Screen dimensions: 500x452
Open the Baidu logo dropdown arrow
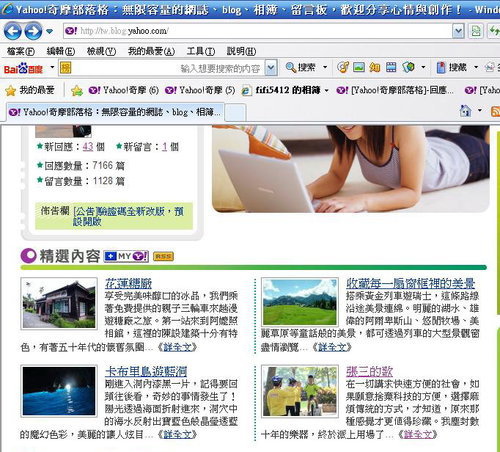[x=52, y=67]
